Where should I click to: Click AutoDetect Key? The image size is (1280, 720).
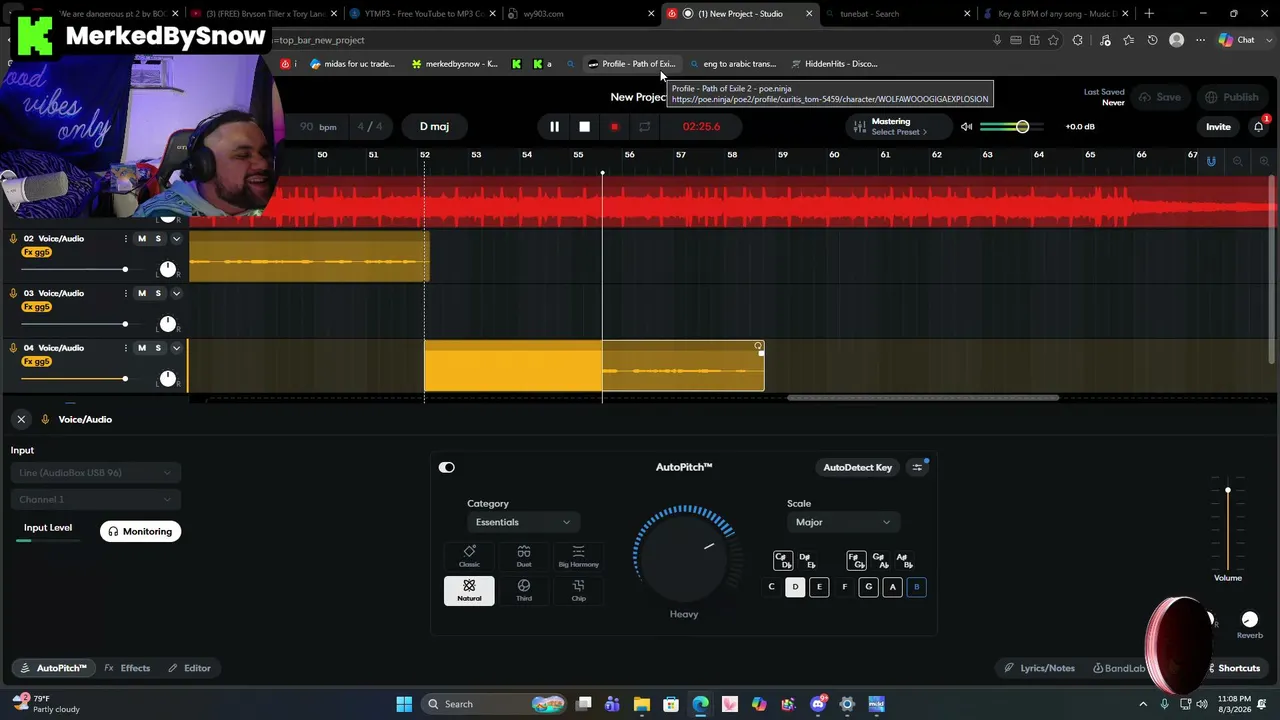(857, 468)
